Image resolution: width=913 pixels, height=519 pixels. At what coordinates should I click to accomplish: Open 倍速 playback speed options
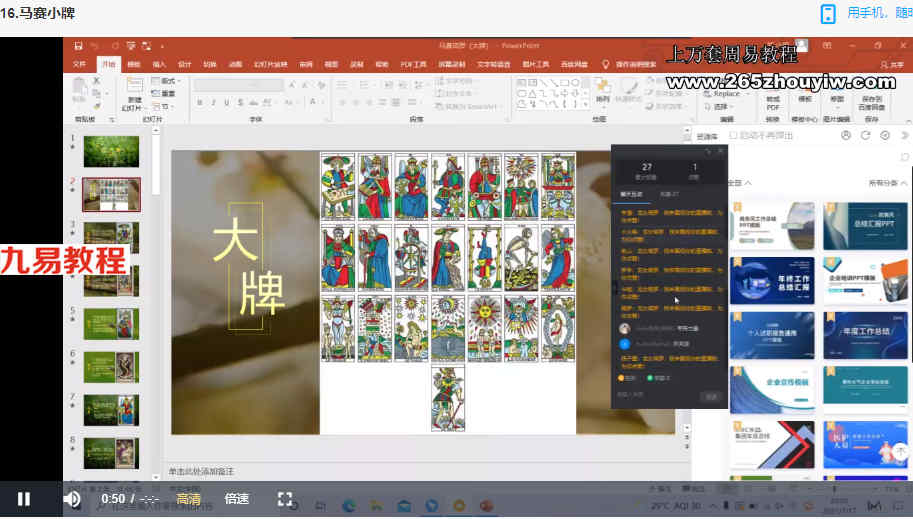237,499
